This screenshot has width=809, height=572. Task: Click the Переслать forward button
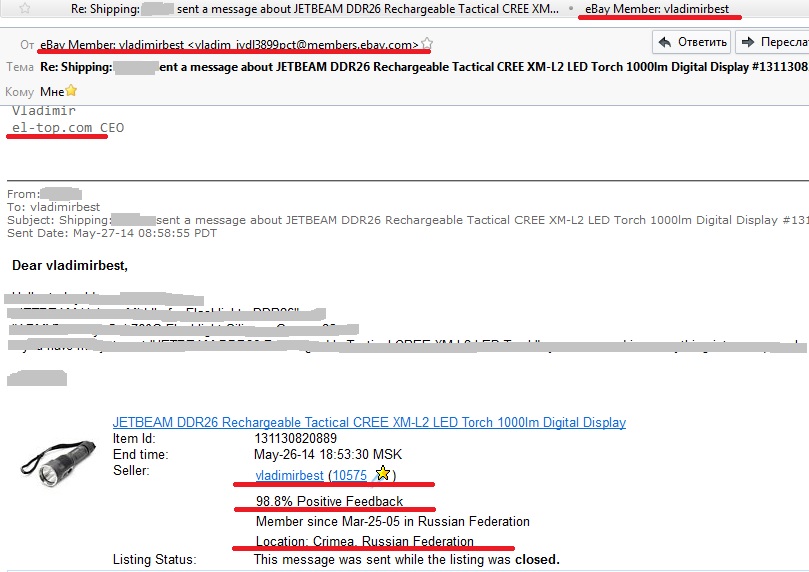(x=773, y=42)
